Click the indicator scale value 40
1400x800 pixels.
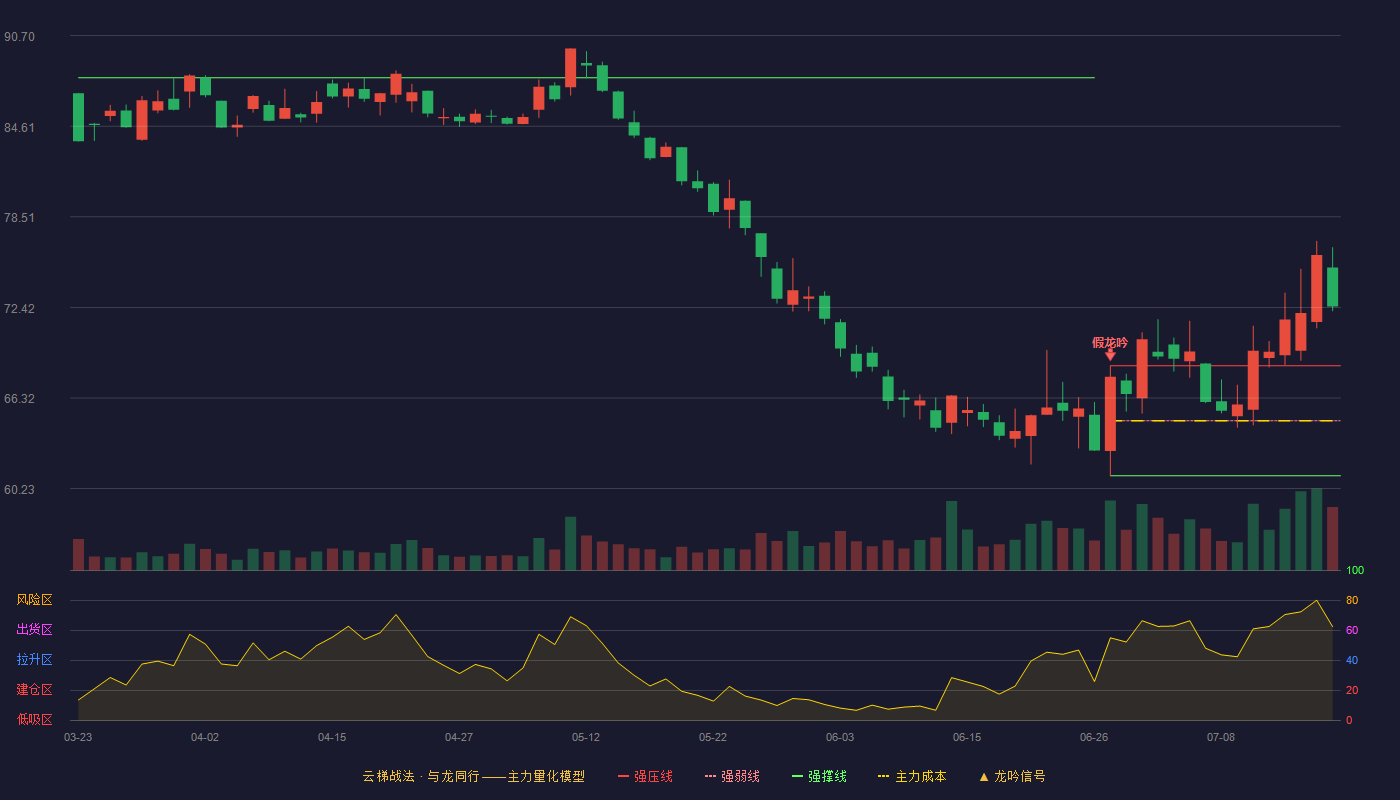point(1352,660)
